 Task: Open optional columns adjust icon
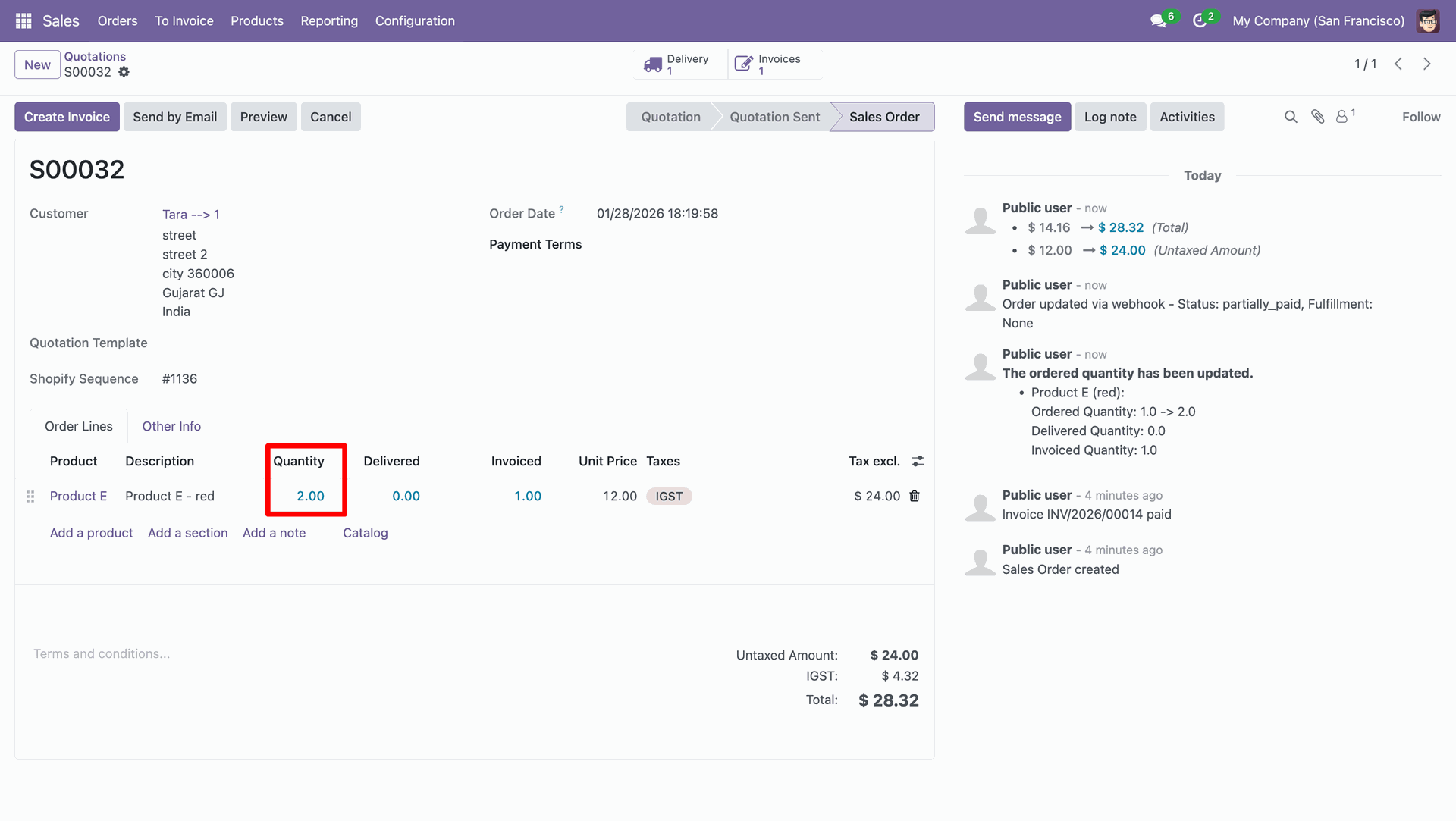point(918,461)
